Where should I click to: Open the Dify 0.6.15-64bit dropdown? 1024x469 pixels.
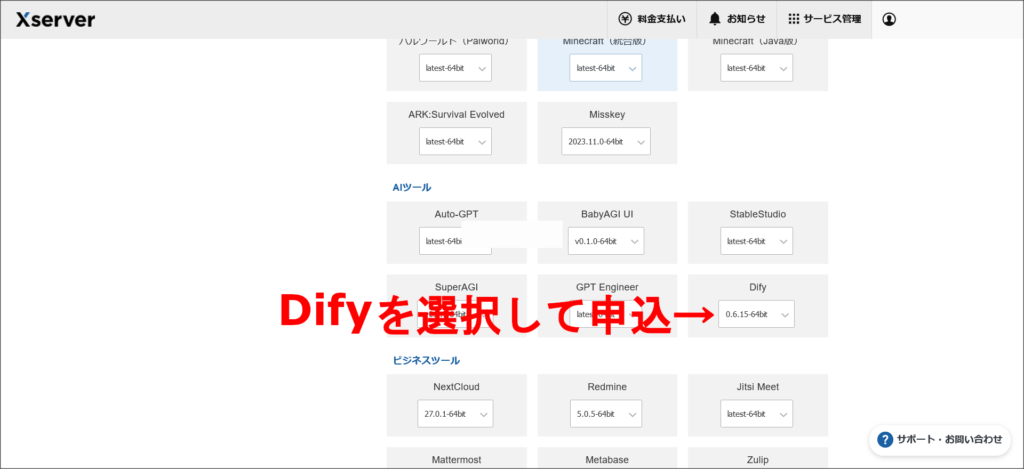(756, 314)
